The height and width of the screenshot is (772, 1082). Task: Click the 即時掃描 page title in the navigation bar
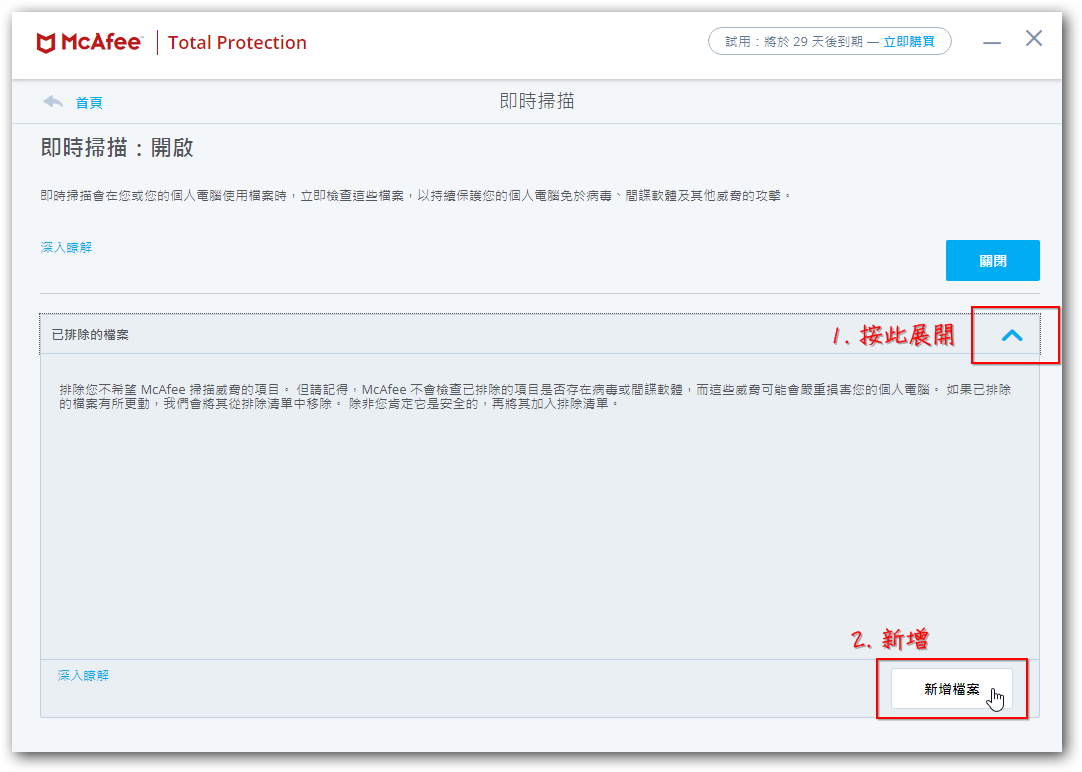[537, 102]
